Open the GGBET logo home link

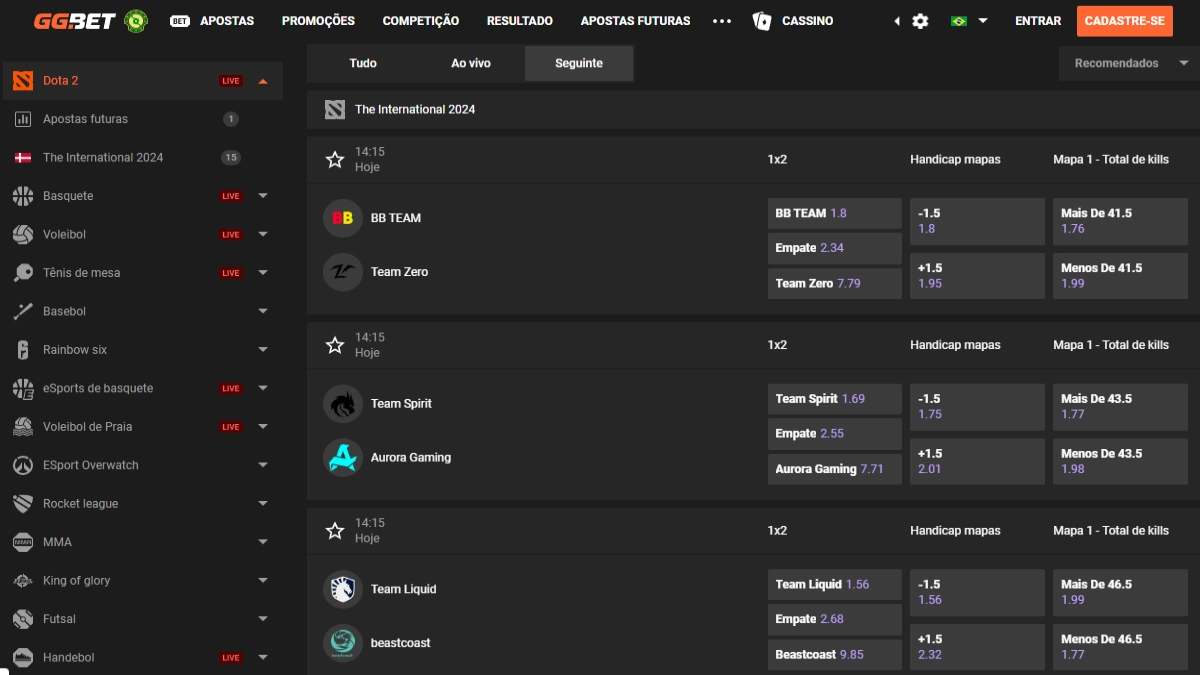(75, 21)
